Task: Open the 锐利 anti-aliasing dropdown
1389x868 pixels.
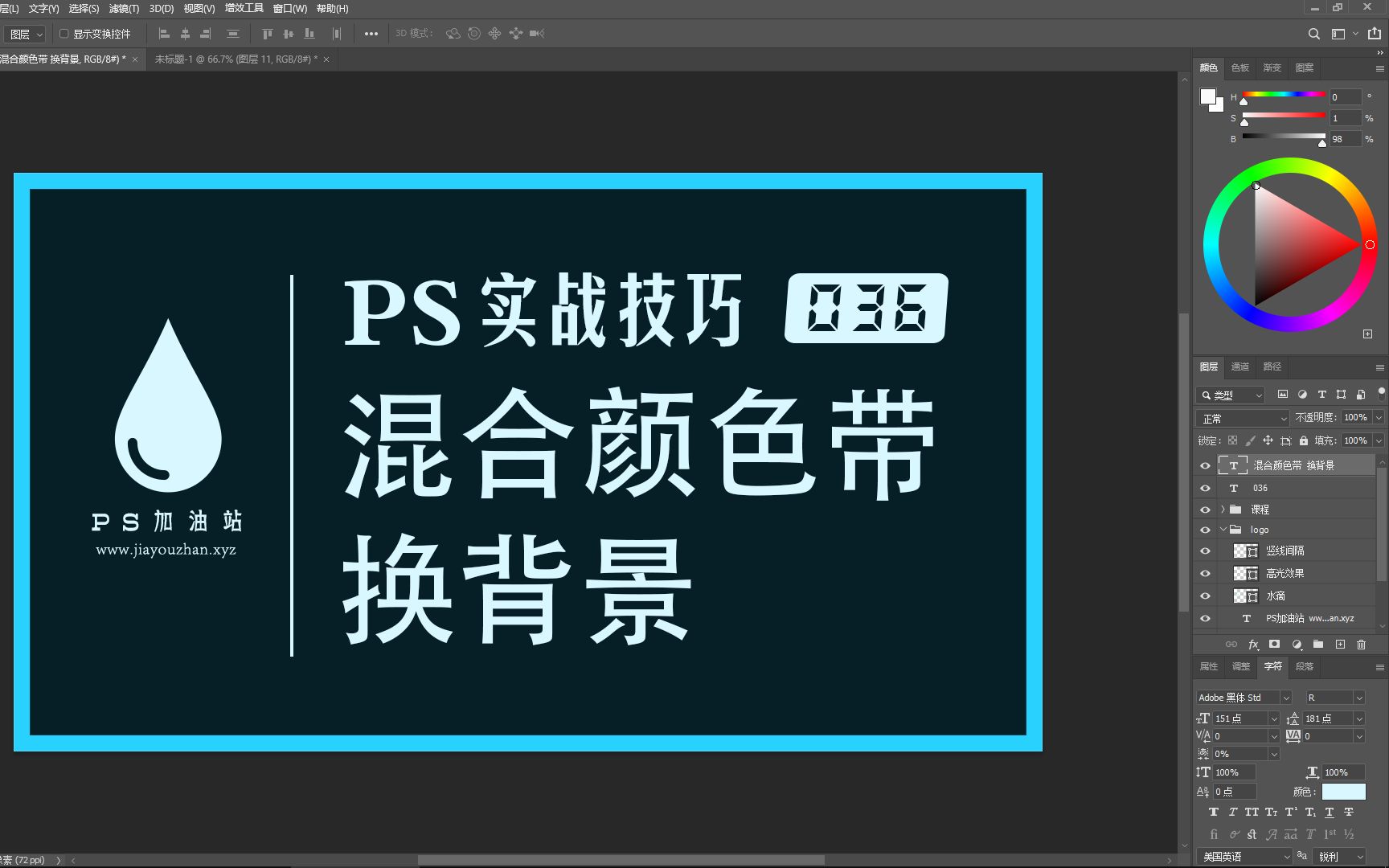Action: click(x=1339, y=857)
